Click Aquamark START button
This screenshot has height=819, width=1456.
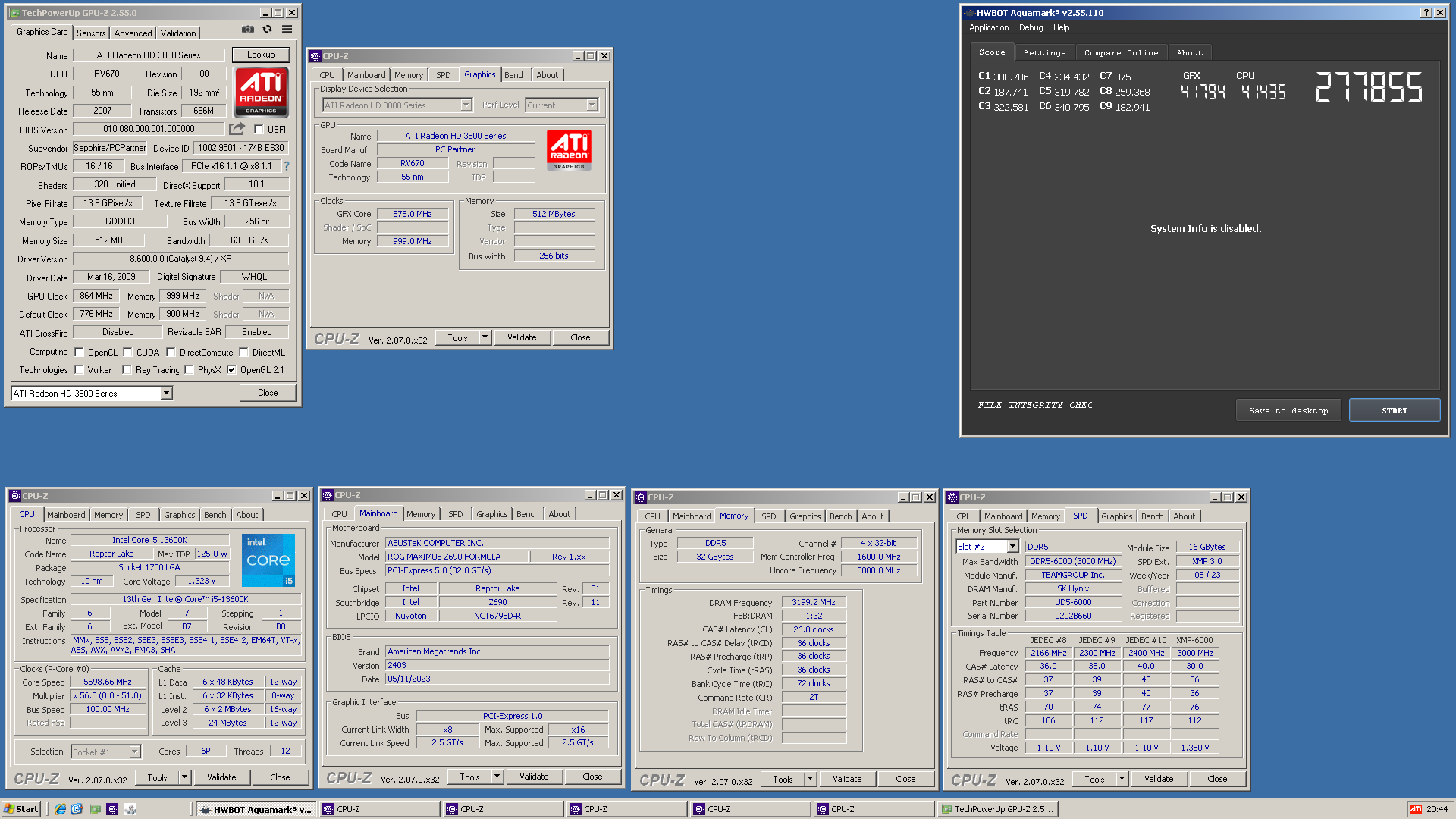[x=1395, y=410]
